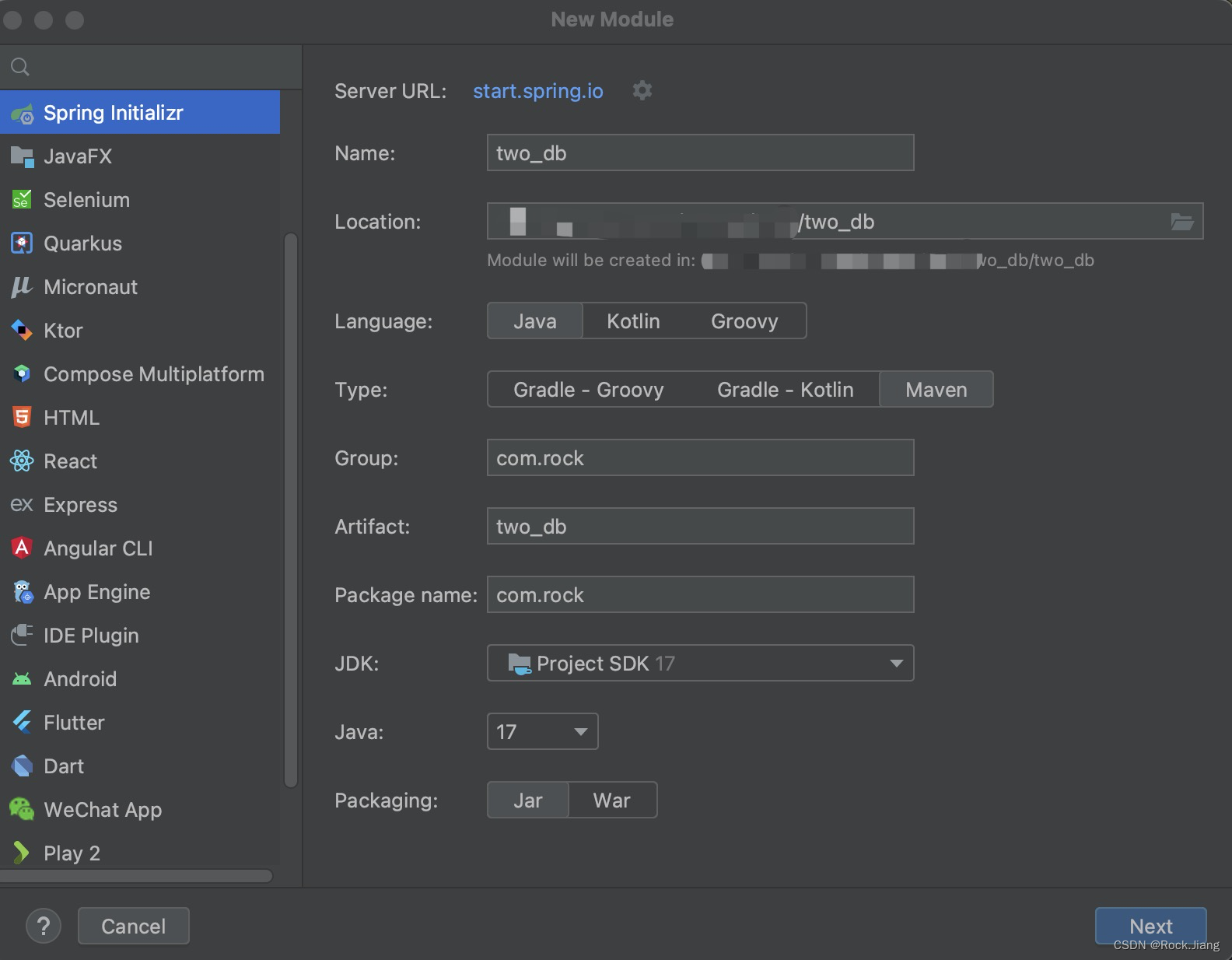The height and width of the screenshot is (960, 1232).
Task: Select JavaFX generator entry
Action: 140,156
